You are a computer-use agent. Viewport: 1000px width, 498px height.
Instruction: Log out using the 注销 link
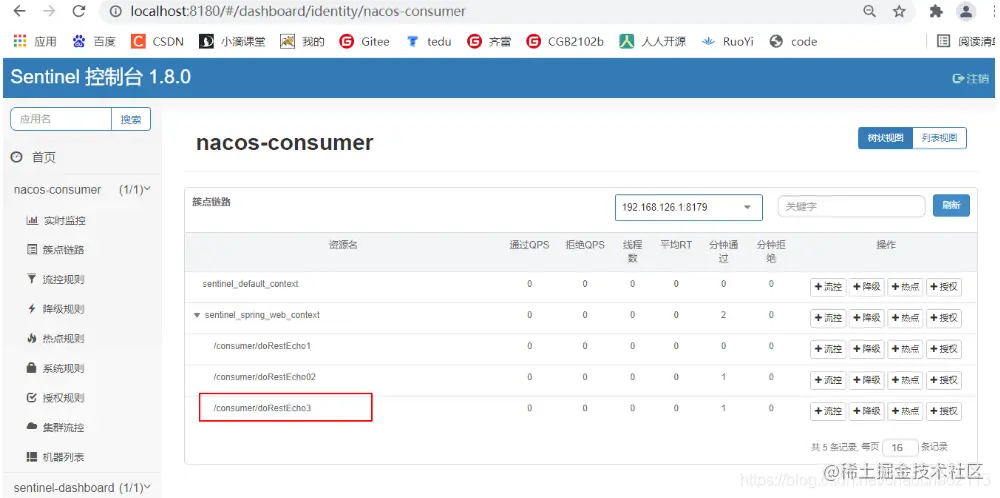971,78
